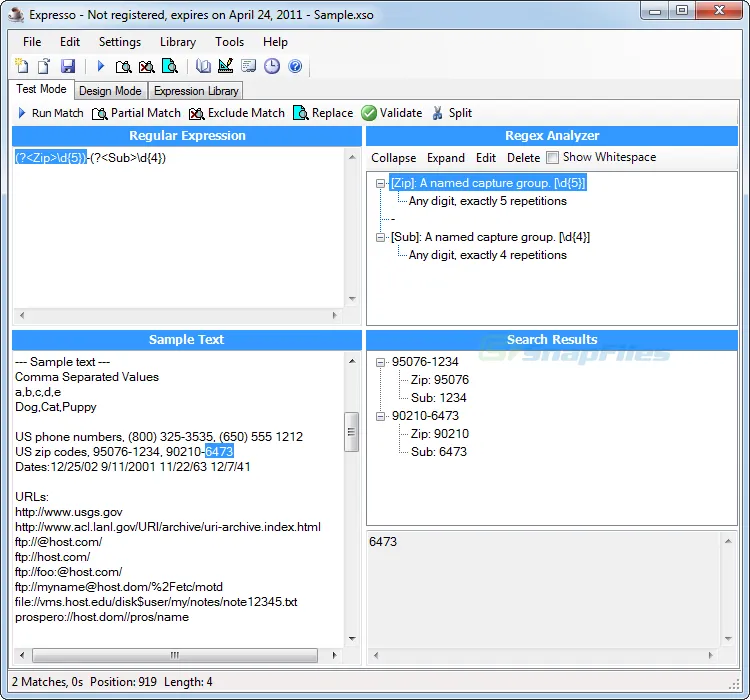750x700 pixels.
Task: Click Delete in the Regex Analyzer toolbar
Action: point(523,158)
